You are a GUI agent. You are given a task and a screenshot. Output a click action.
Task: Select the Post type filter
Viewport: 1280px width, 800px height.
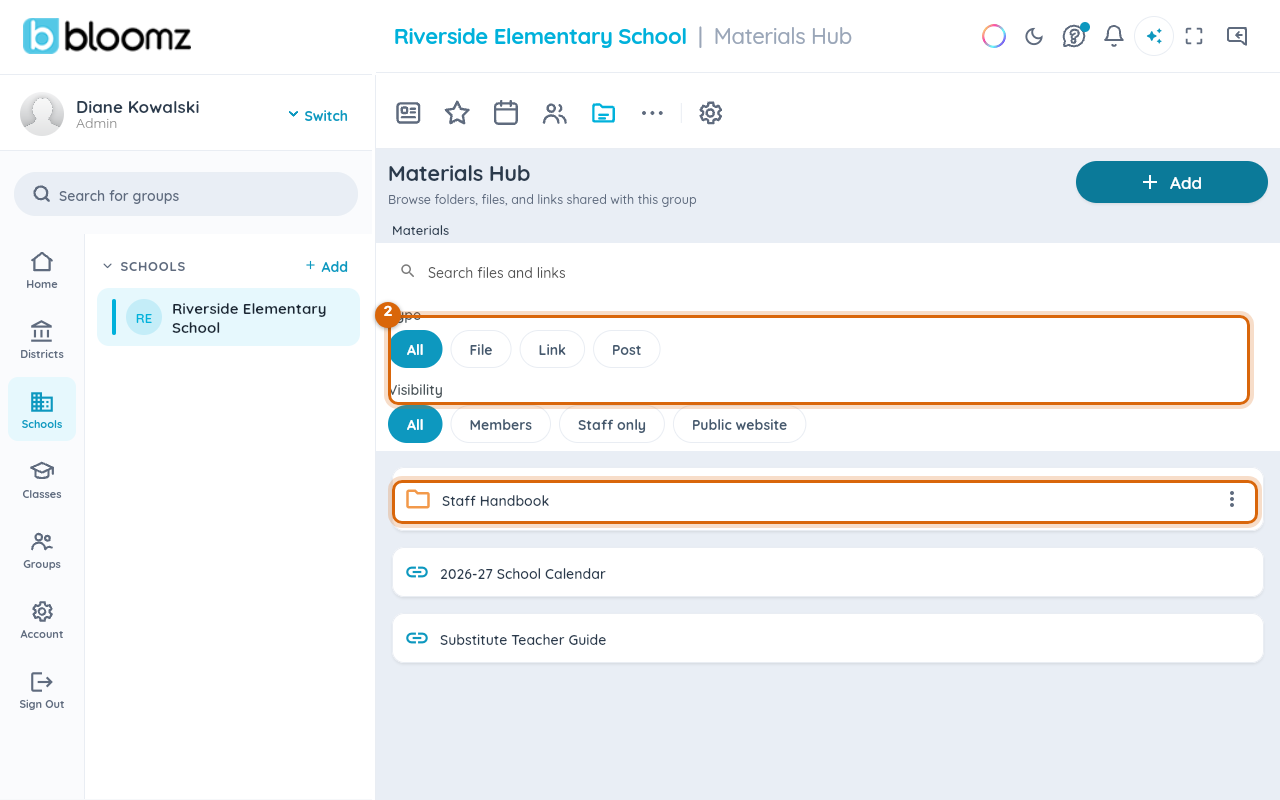(x=627, y=349)
